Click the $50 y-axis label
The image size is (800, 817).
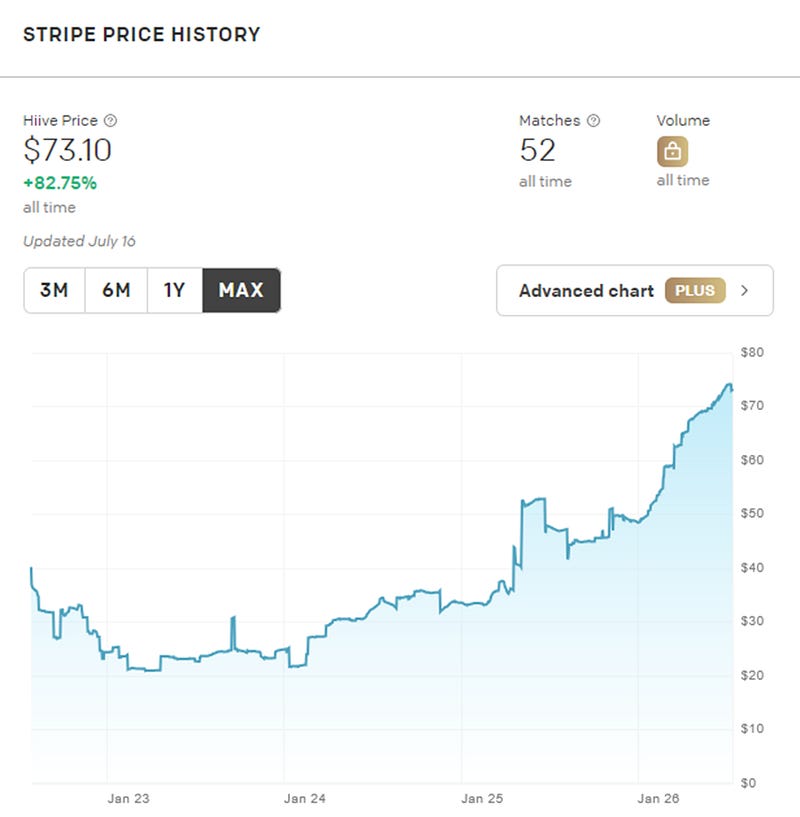click(752, 513)
